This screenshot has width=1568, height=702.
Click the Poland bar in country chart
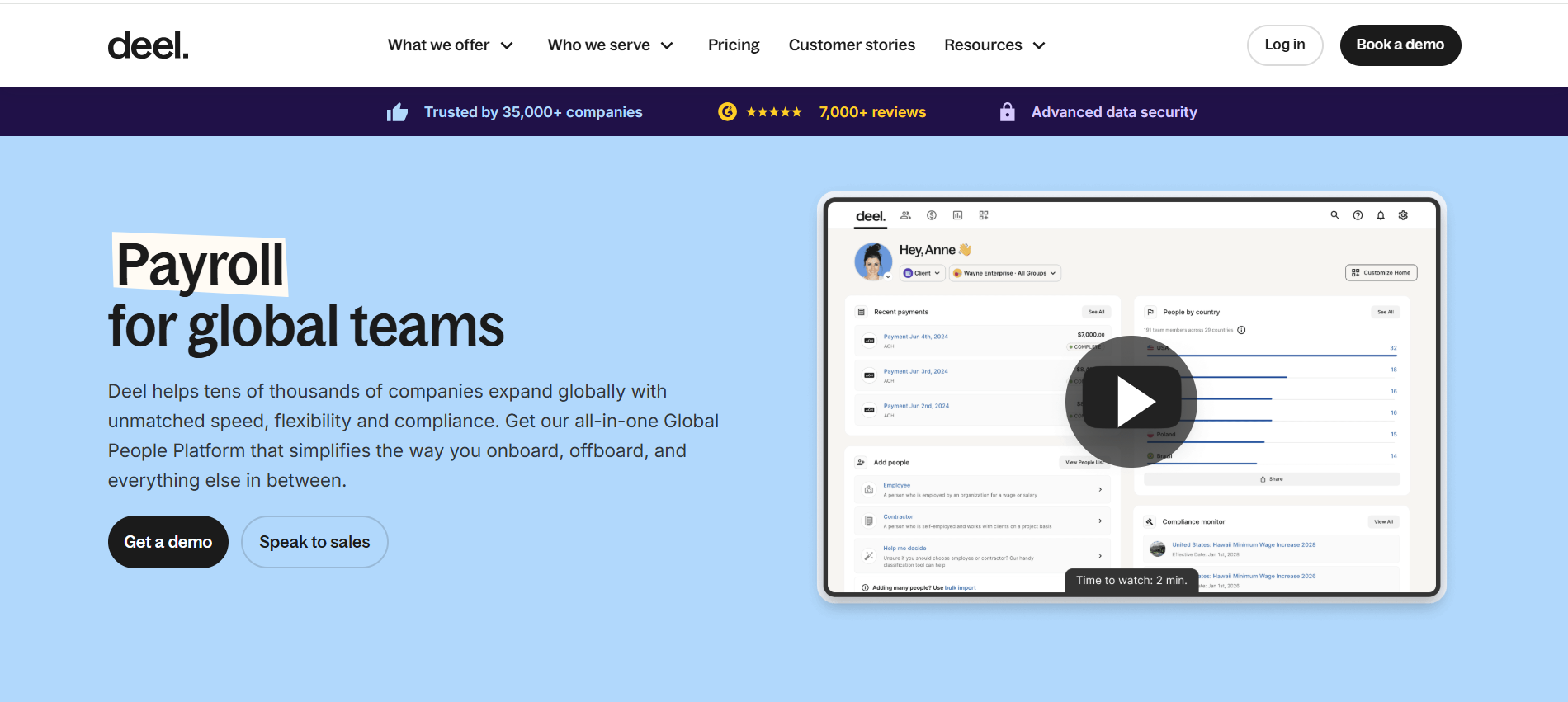click(x=1205, y=441)
